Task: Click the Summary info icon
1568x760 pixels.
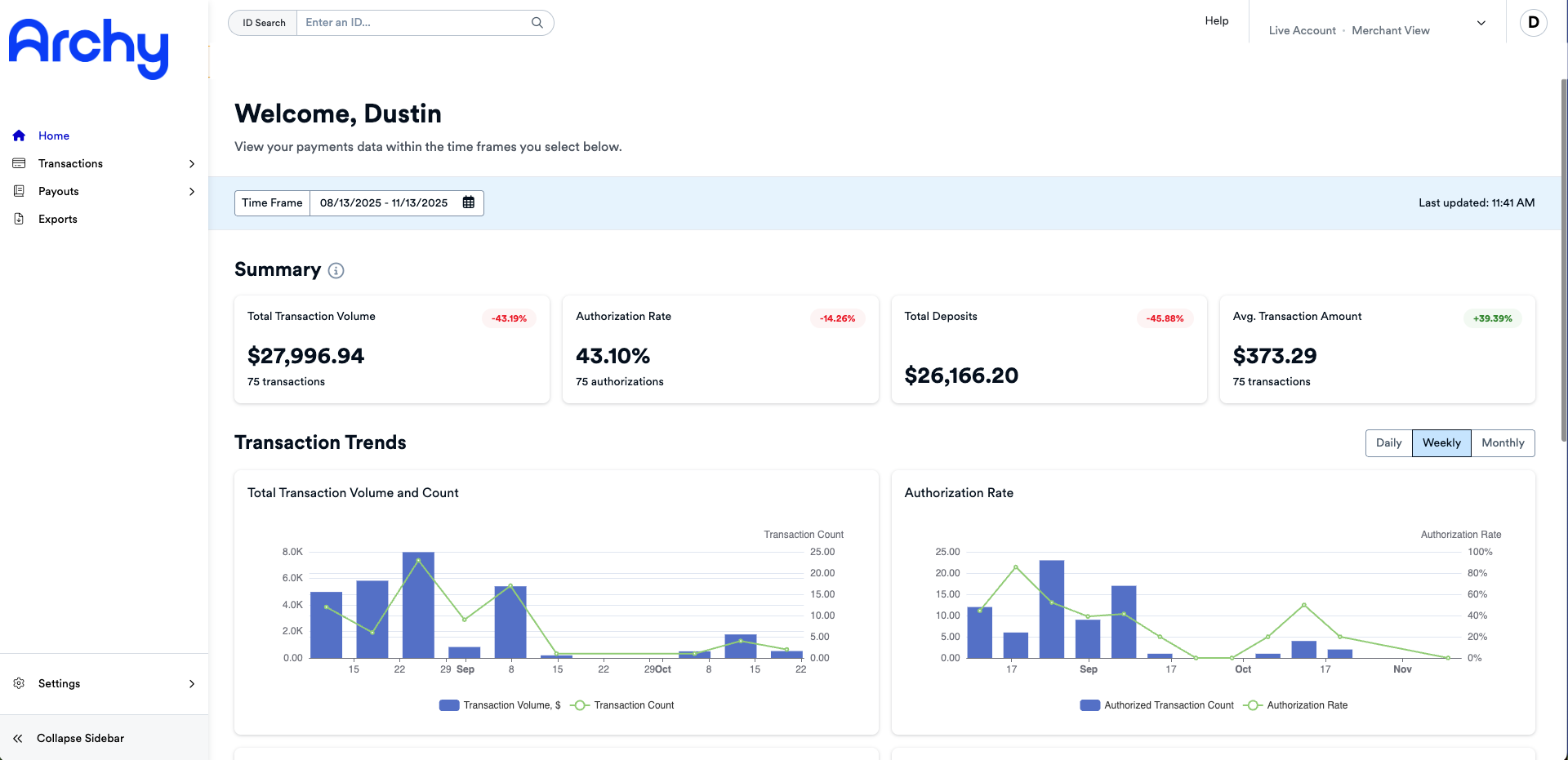Action: point(336,270)
